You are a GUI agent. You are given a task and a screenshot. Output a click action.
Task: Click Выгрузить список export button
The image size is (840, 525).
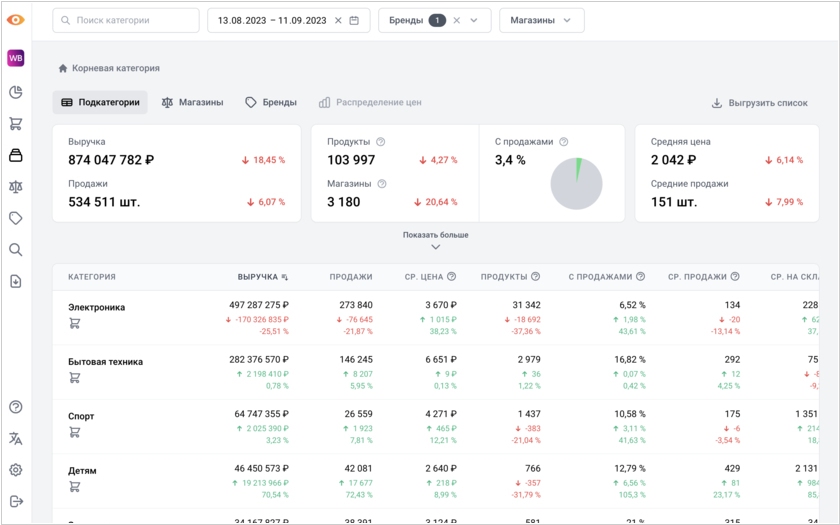tap(759, 103)
